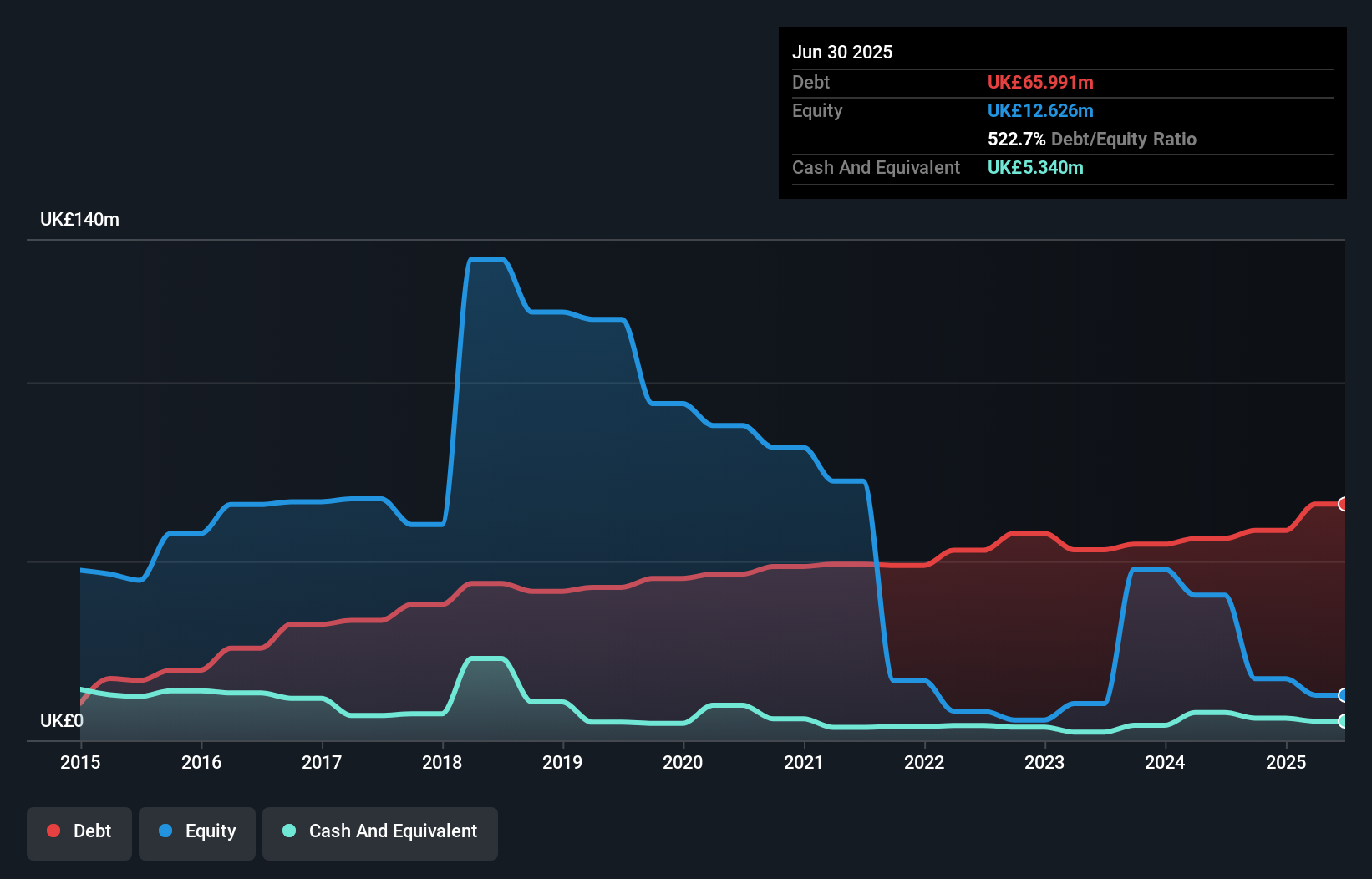Image resolution: width=1372 pixels, height=879 pixels.
Task: Toggle visibility of the Cash And Equivalent series
Action: (x=380, y=832)
